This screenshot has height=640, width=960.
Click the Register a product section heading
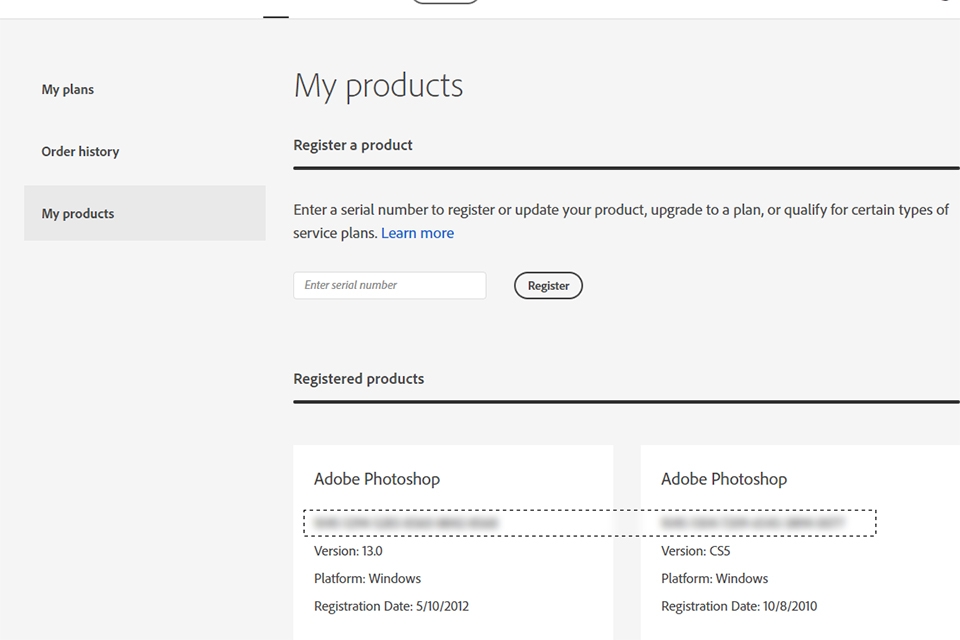tap(353, 145)
